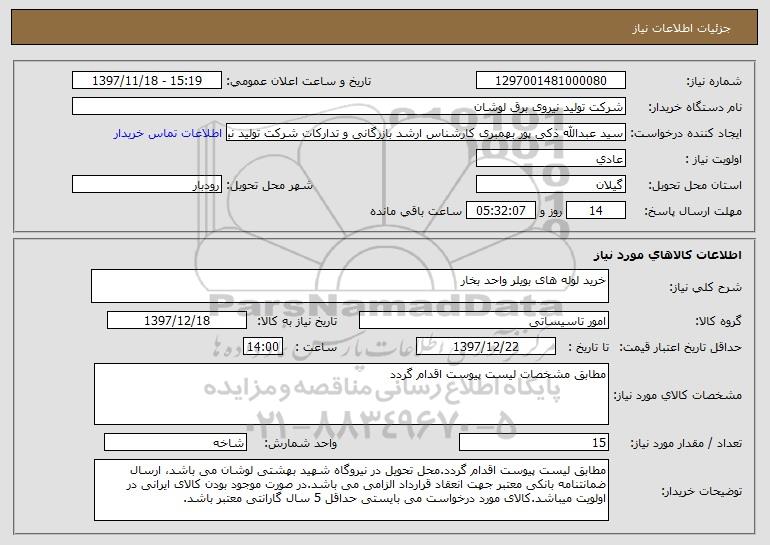Click the remaining days field 14

[x=596, y=211]
